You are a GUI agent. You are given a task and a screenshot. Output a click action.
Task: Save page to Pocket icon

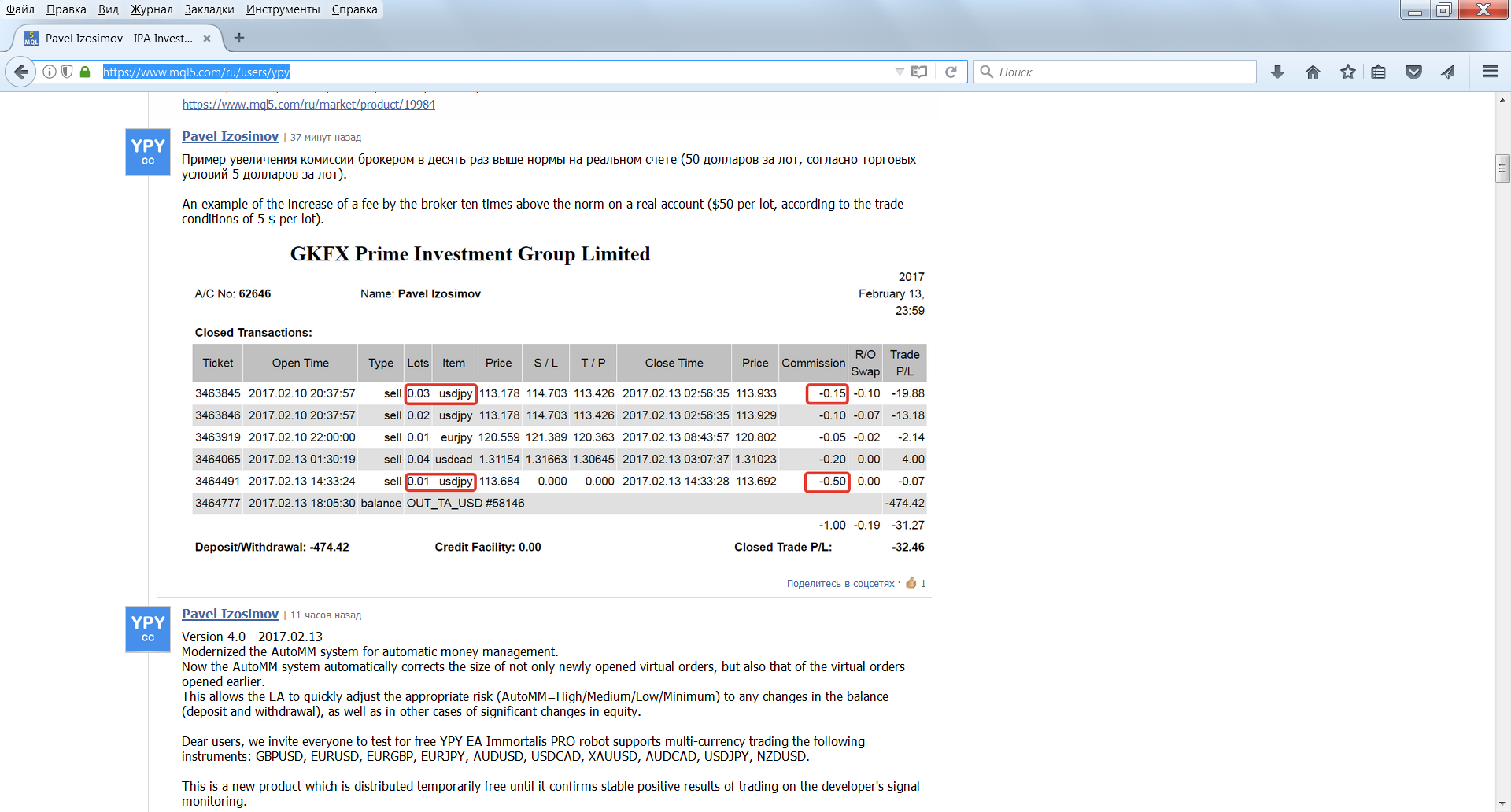click(1414, 72)
